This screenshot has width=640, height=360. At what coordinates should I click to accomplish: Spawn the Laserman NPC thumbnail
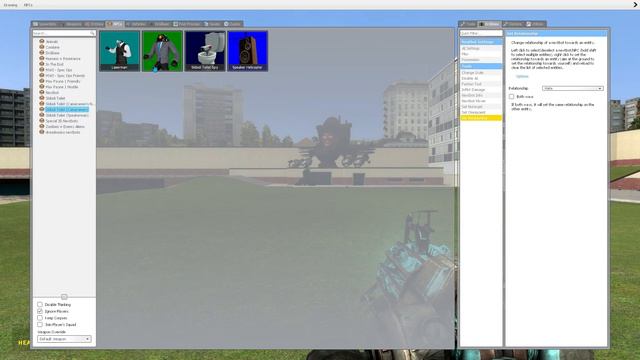coord(120,51)
